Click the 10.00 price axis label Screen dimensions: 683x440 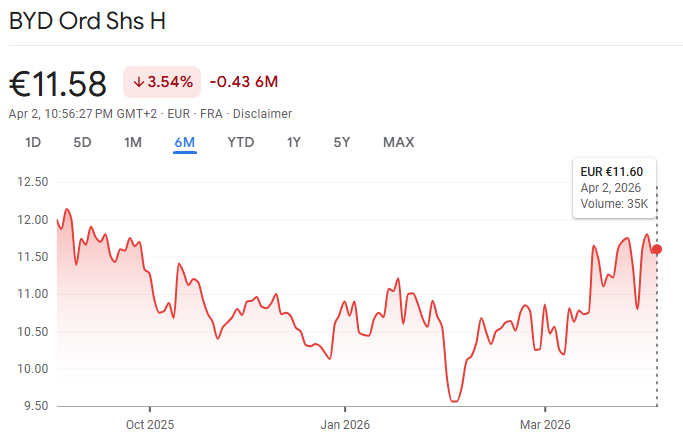pyautogui.click(x=33, y=369)
